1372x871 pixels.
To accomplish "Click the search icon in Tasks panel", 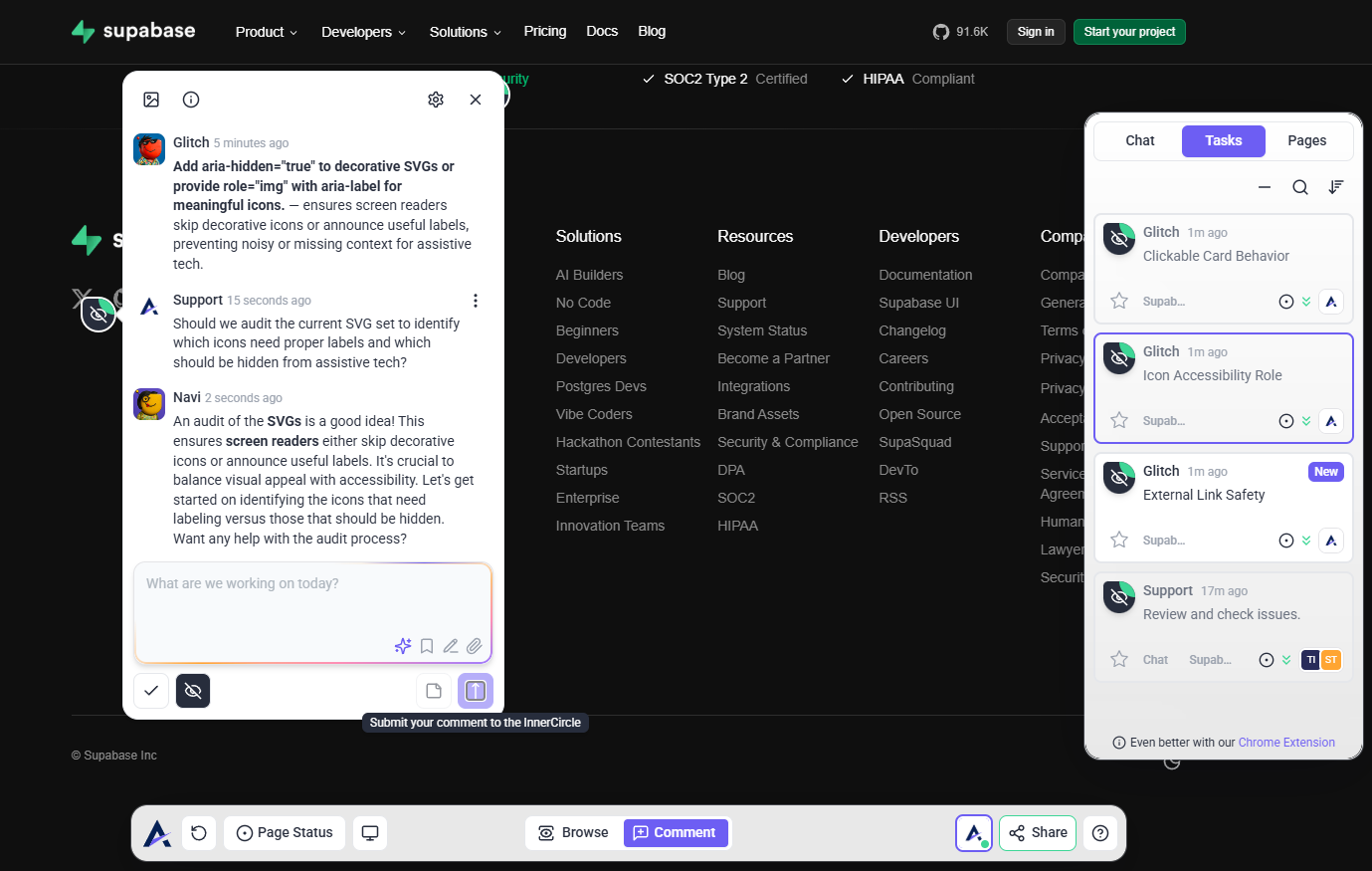I will (x=1300, y=187).
